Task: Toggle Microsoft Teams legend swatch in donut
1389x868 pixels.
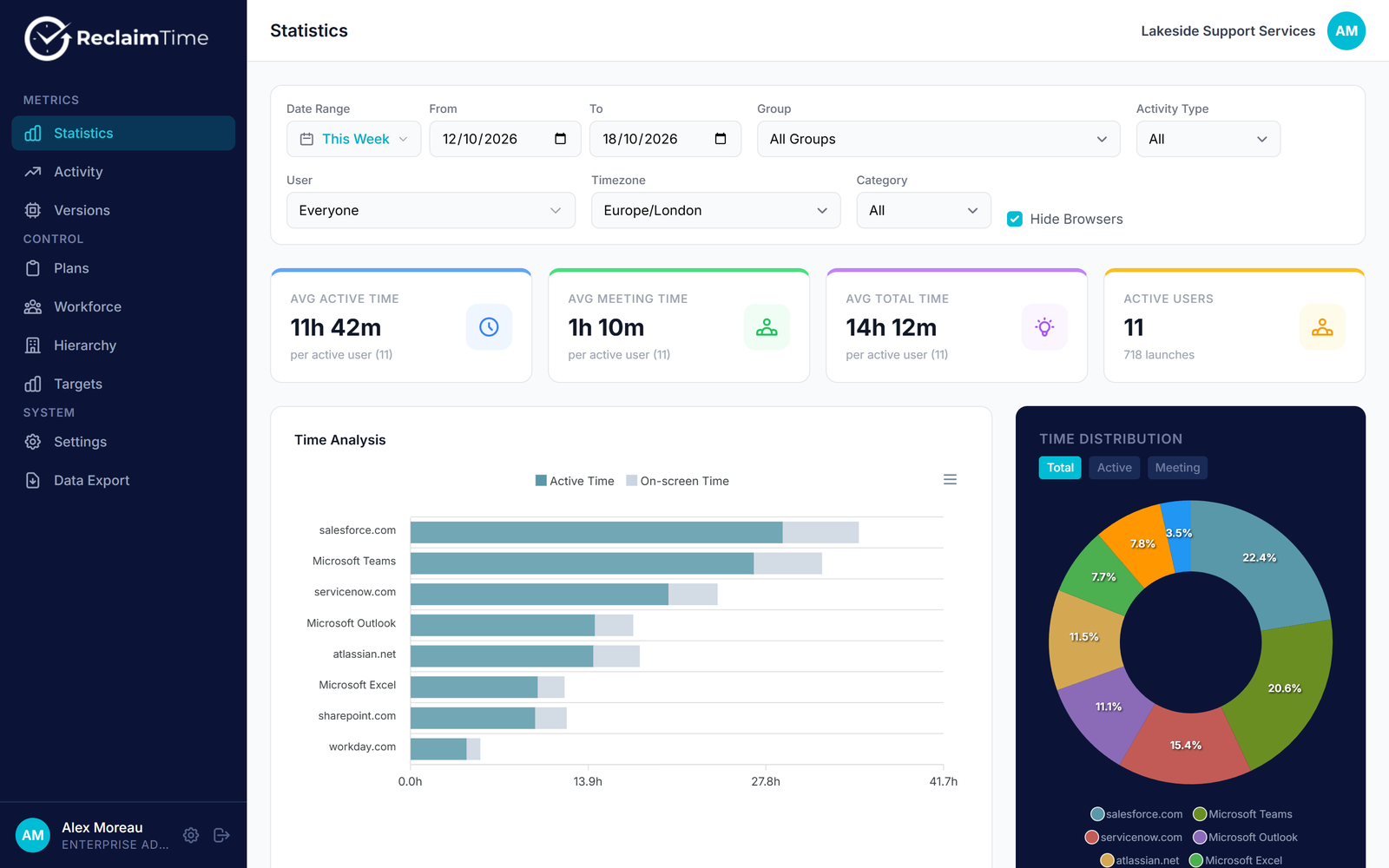Action: 1200,814
